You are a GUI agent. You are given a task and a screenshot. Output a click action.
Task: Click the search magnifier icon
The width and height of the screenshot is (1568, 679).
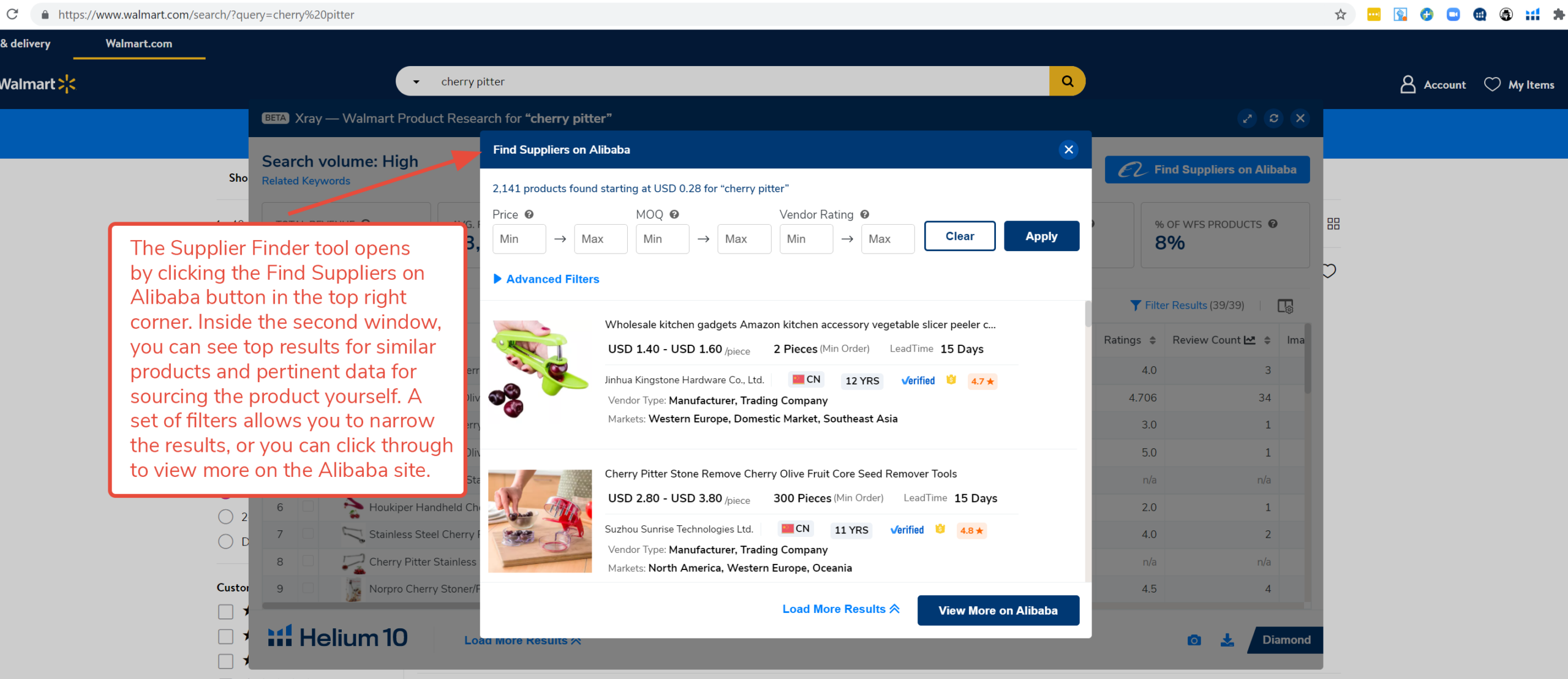(1068, 80)
